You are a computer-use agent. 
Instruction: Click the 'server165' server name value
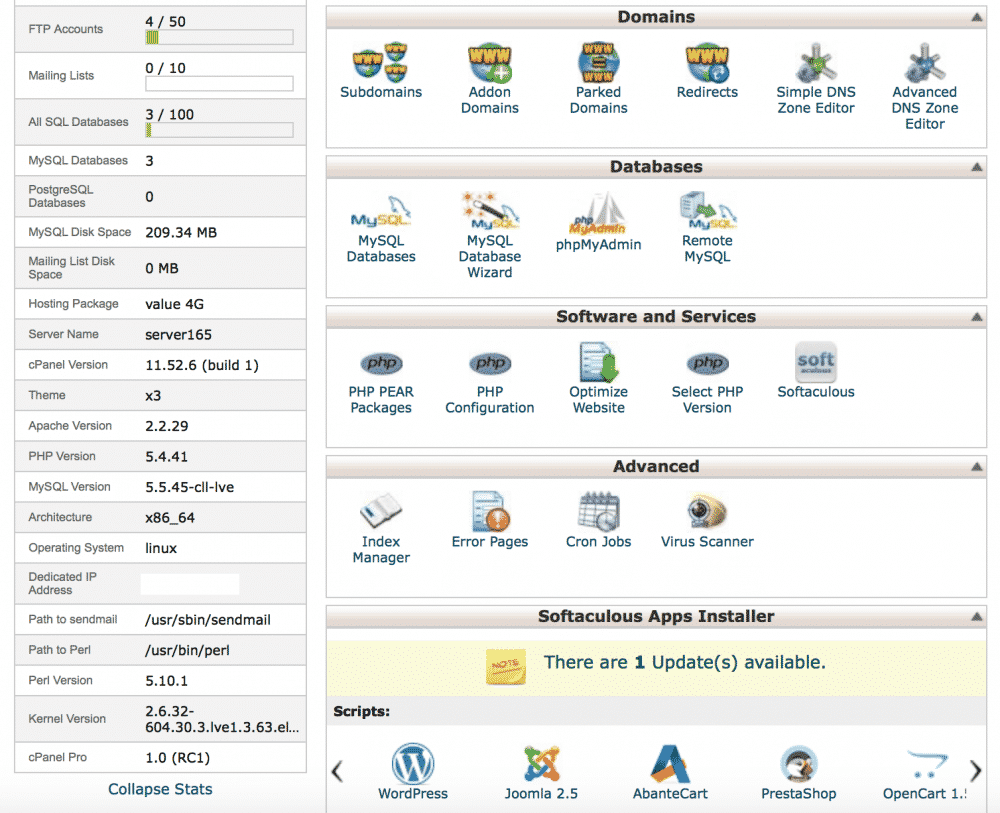point(179,335)
